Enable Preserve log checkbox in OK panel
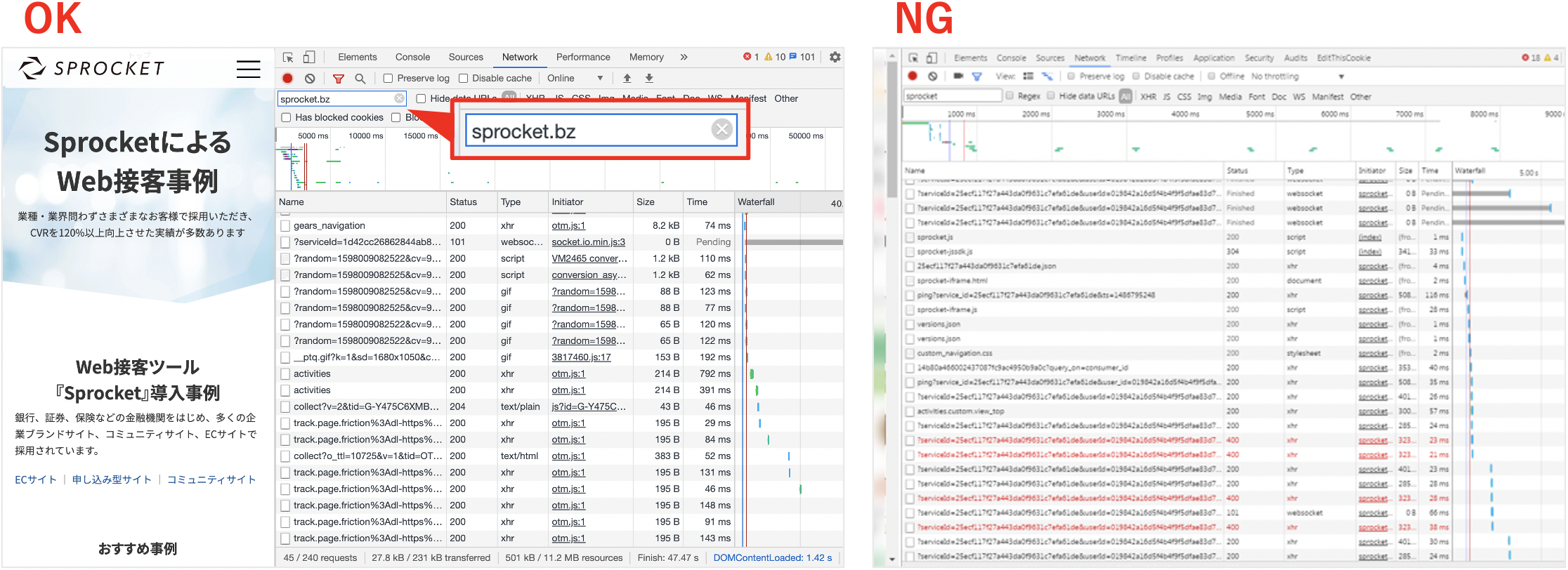The height and width of the screenshot is (570, 1568). pyautogui.click(x=388, y=79)
